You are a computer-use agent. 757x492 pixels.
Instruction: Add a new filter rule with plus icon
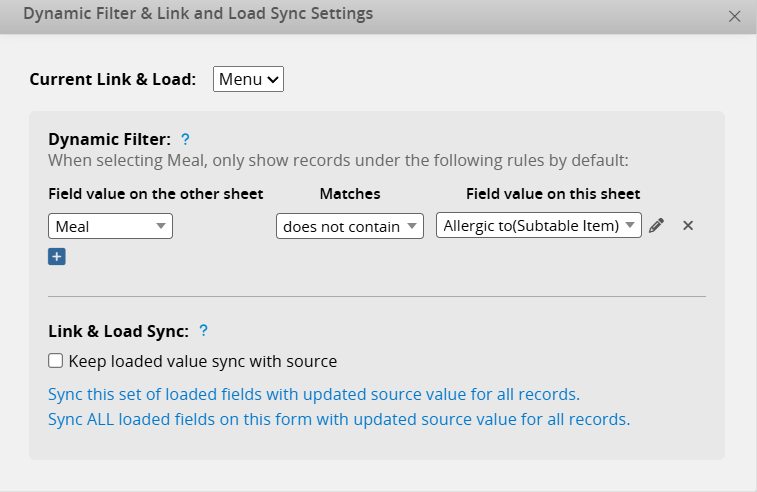[57, 257]
